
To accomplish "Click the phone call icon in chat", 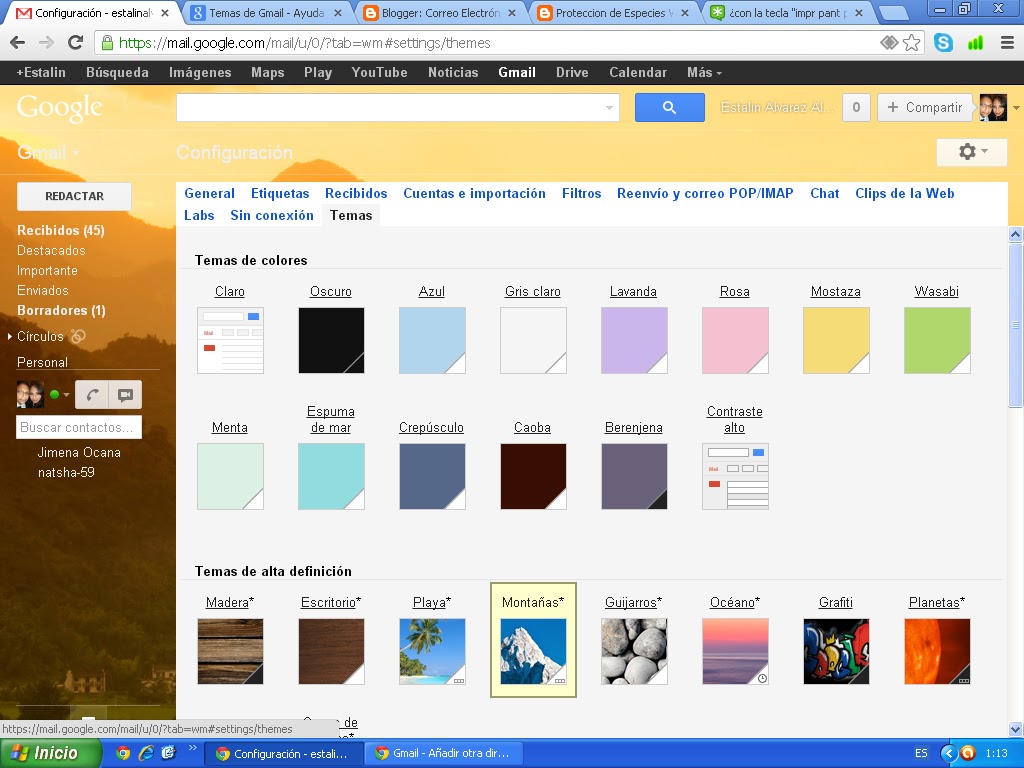I will pyautogui.click(x=92, y=394).
